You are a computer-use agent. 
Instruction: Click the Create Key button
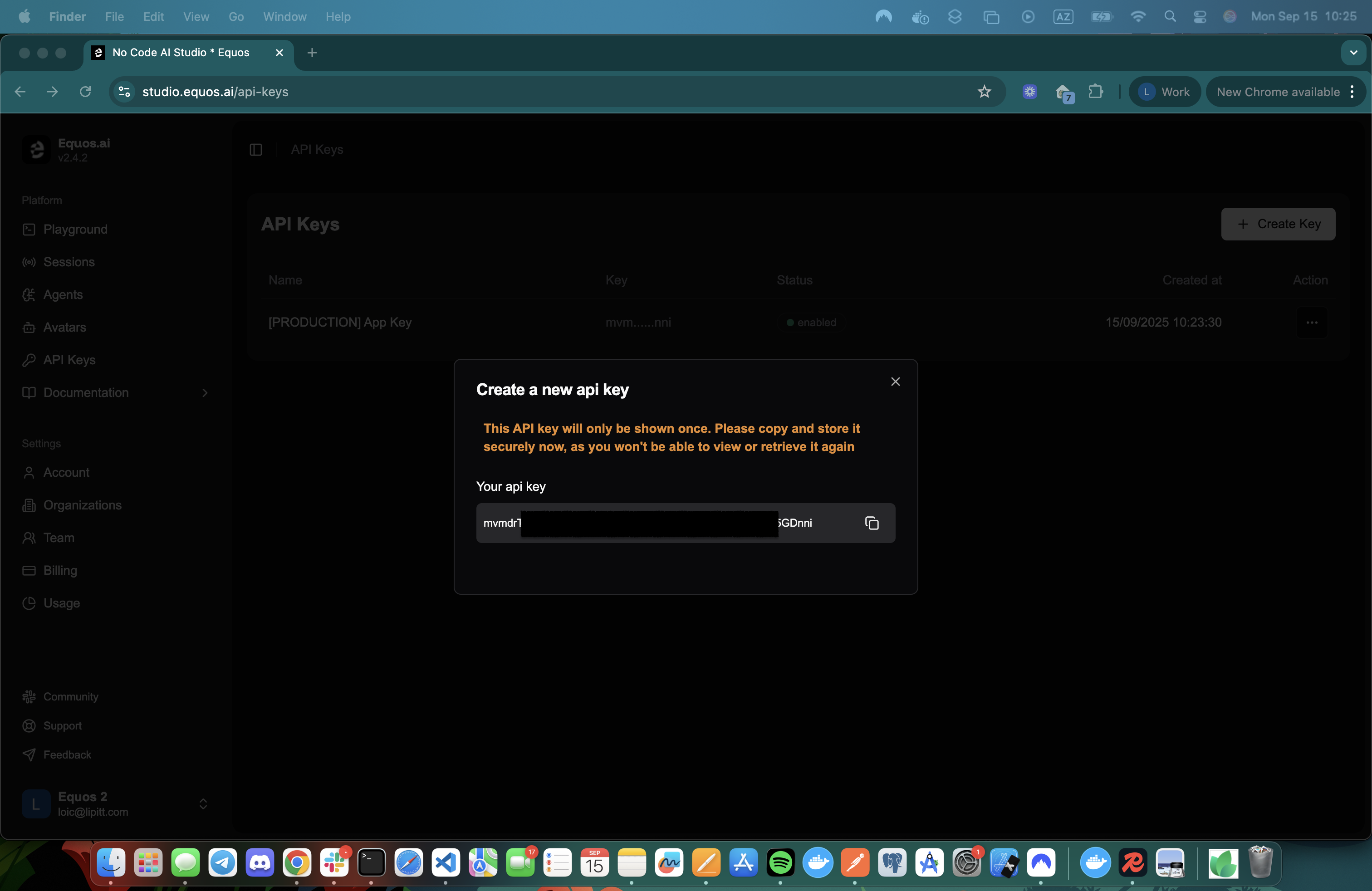click(1278, 224)
